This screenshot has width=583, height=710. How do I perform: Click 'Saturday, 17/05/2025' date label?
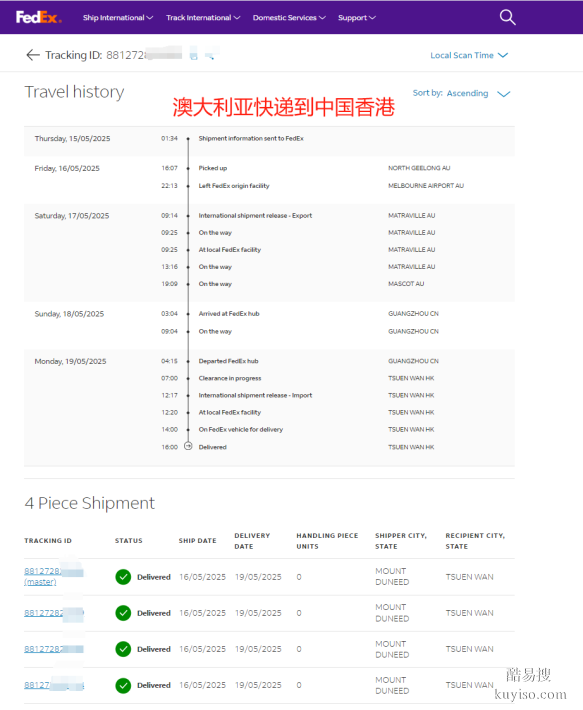(72, 216)
